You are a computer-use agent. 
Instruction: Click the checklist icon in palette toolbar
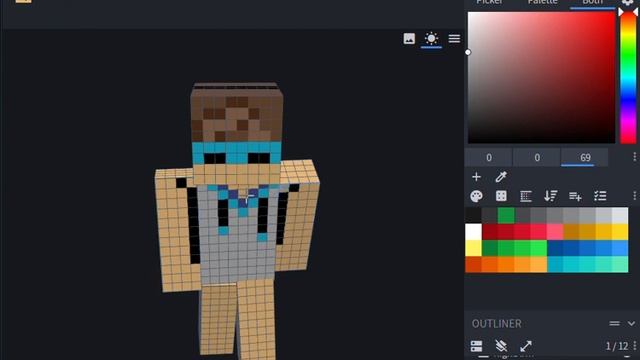coord(600,196)
